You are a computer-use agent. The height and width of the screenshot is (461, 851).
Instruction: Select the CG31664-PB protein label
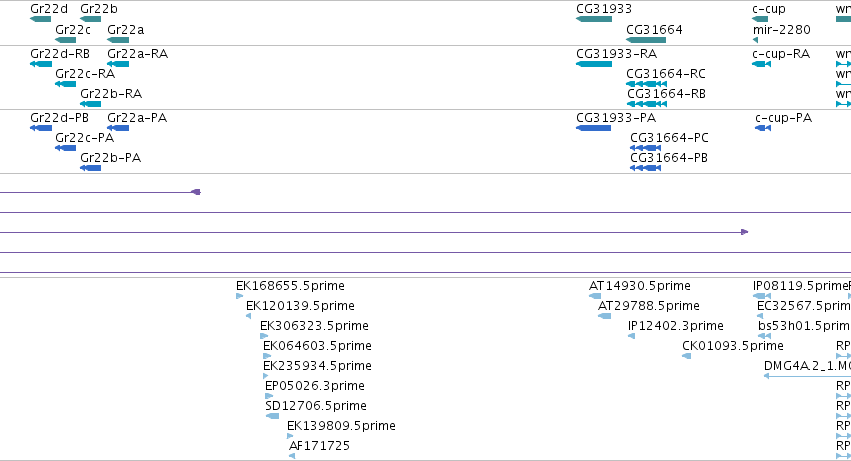click(669, 158)
